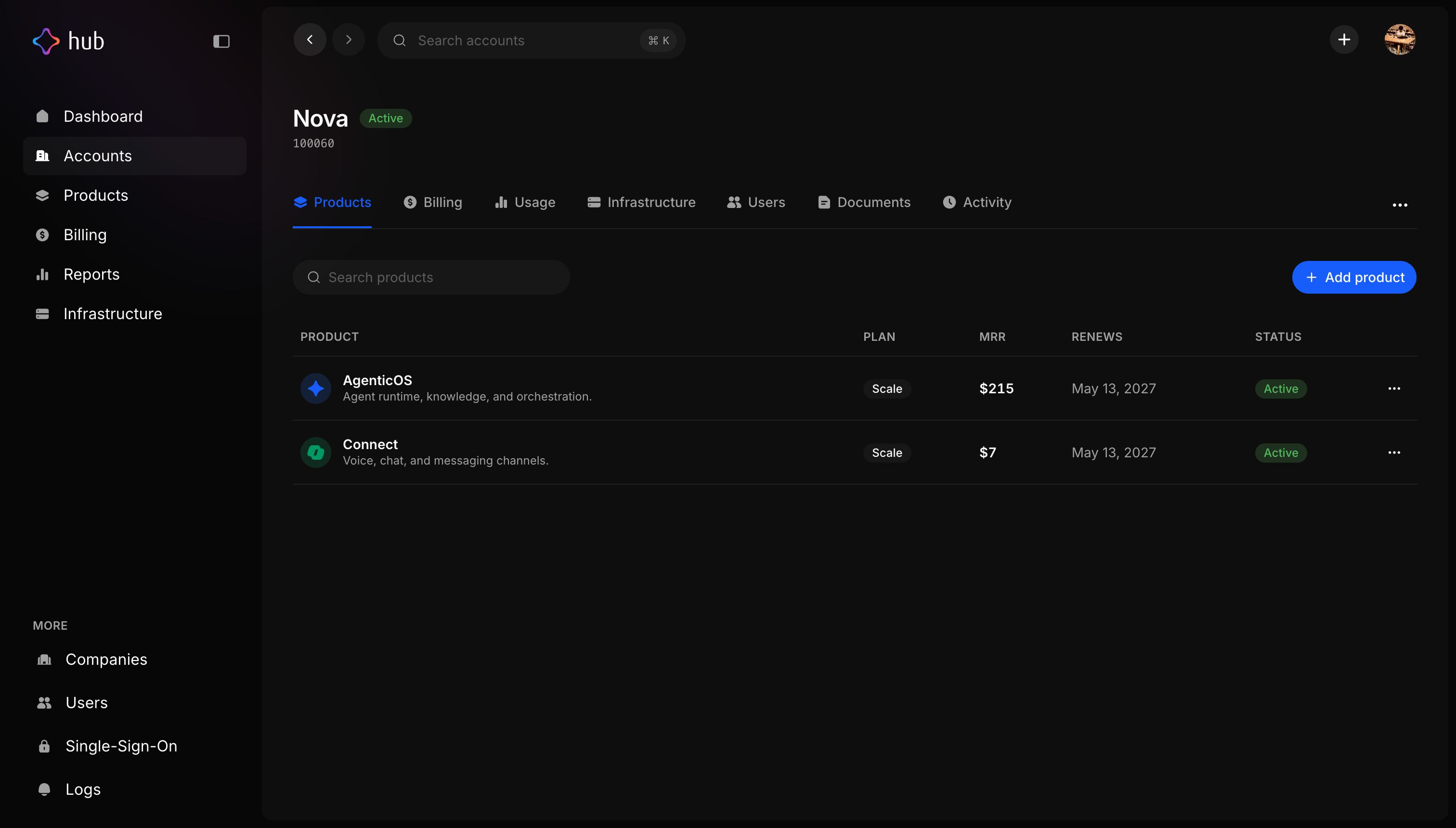Click the plus button in header

[x=1344, y=39]
